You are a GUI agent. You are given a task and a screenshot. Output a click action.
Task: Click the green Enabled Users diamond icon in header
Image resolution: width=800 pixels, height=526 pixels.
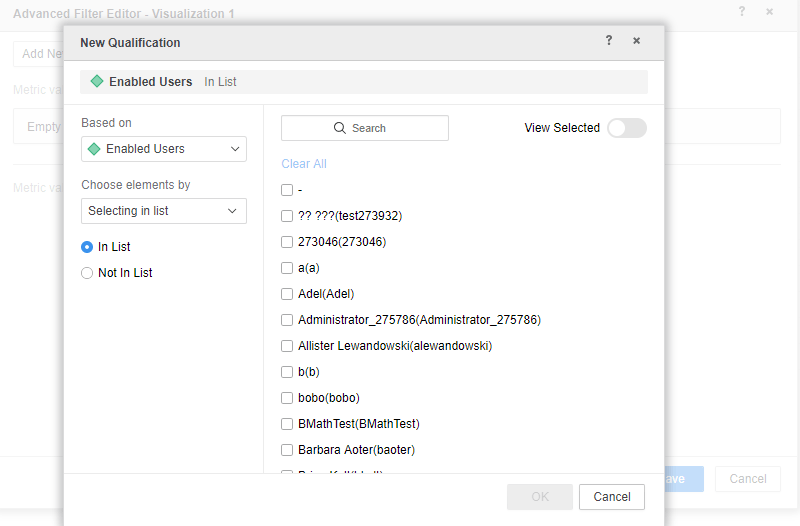[x=97, y=82]
